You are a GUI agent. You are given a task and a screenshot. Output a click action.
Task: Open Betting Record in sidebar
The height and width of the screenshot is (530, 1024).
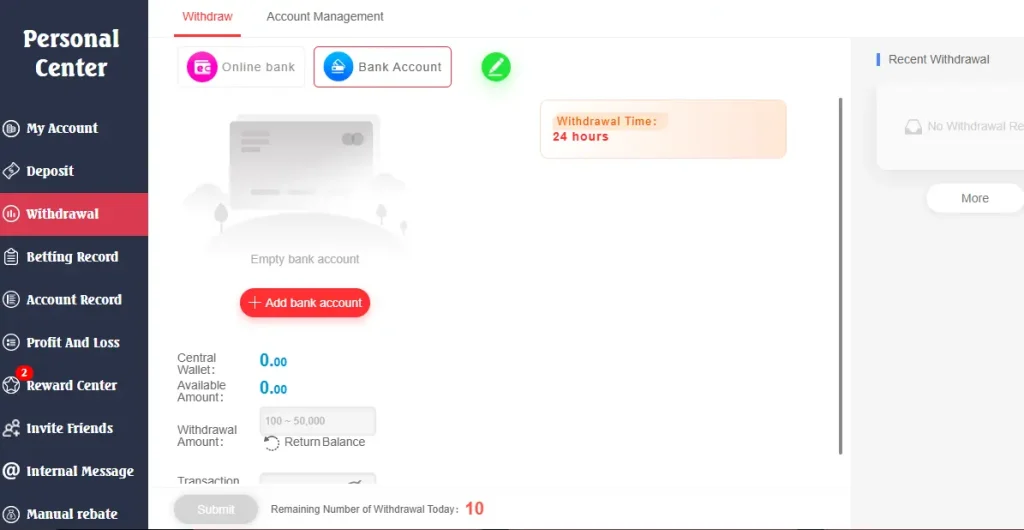(74, 257)
